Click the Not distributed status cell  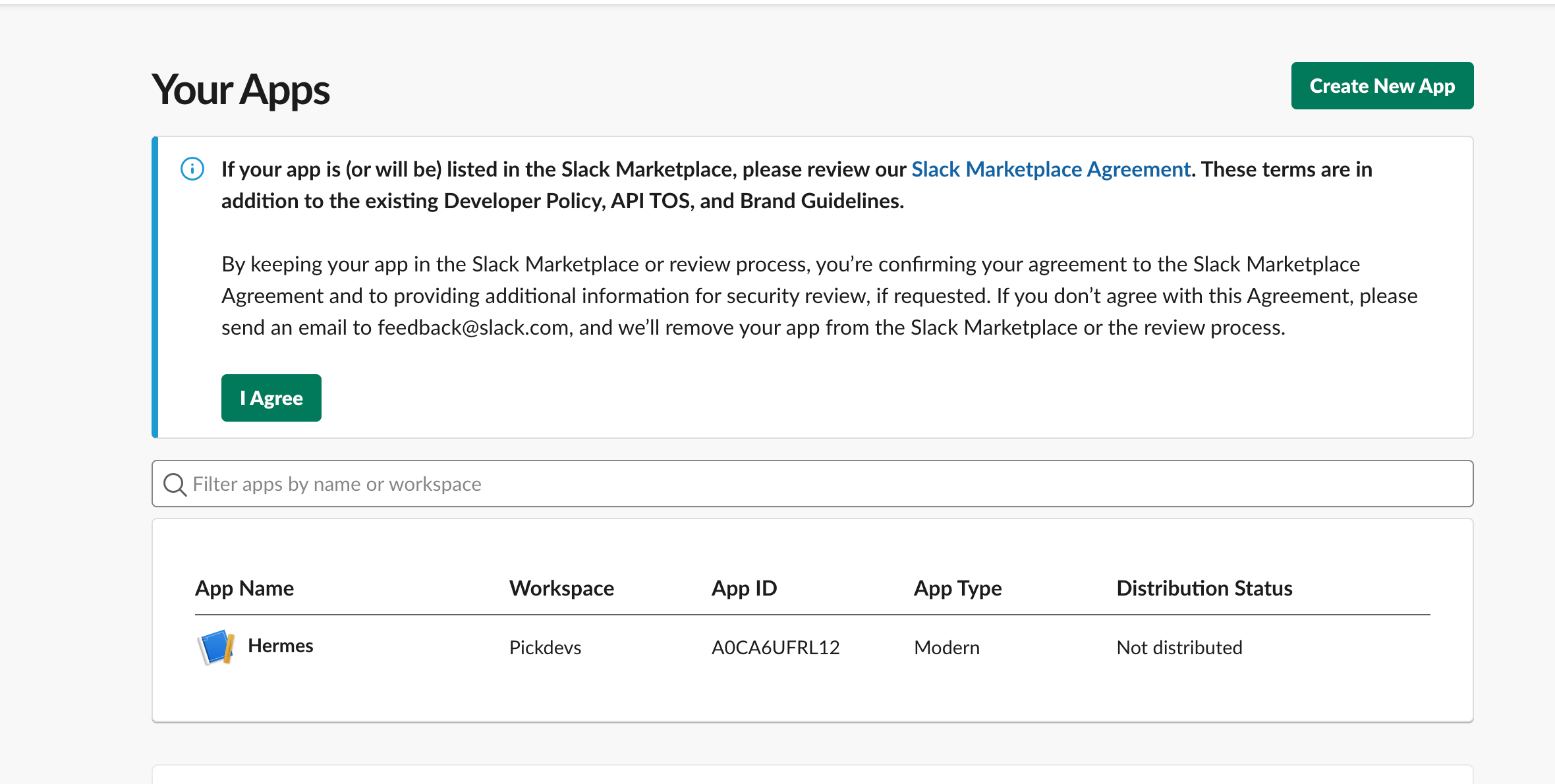pyautogui.click(x=1179, y=648)
